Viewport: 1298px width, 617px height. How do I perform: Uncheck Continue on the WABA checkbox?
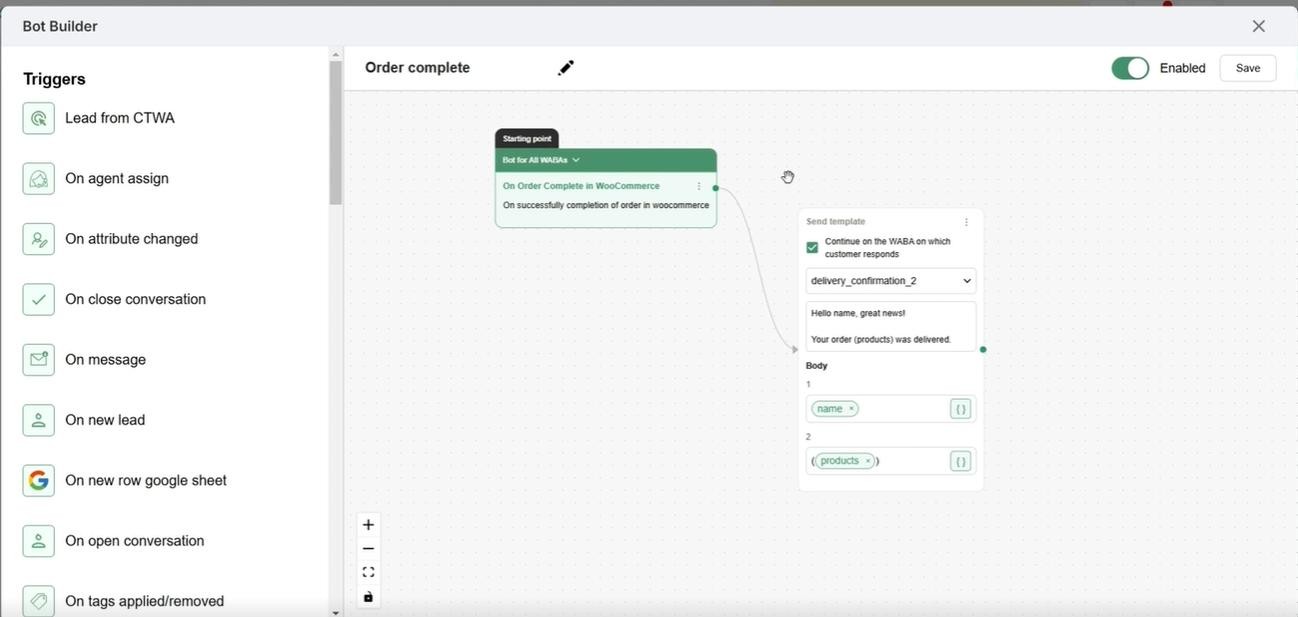coord(812,248)
